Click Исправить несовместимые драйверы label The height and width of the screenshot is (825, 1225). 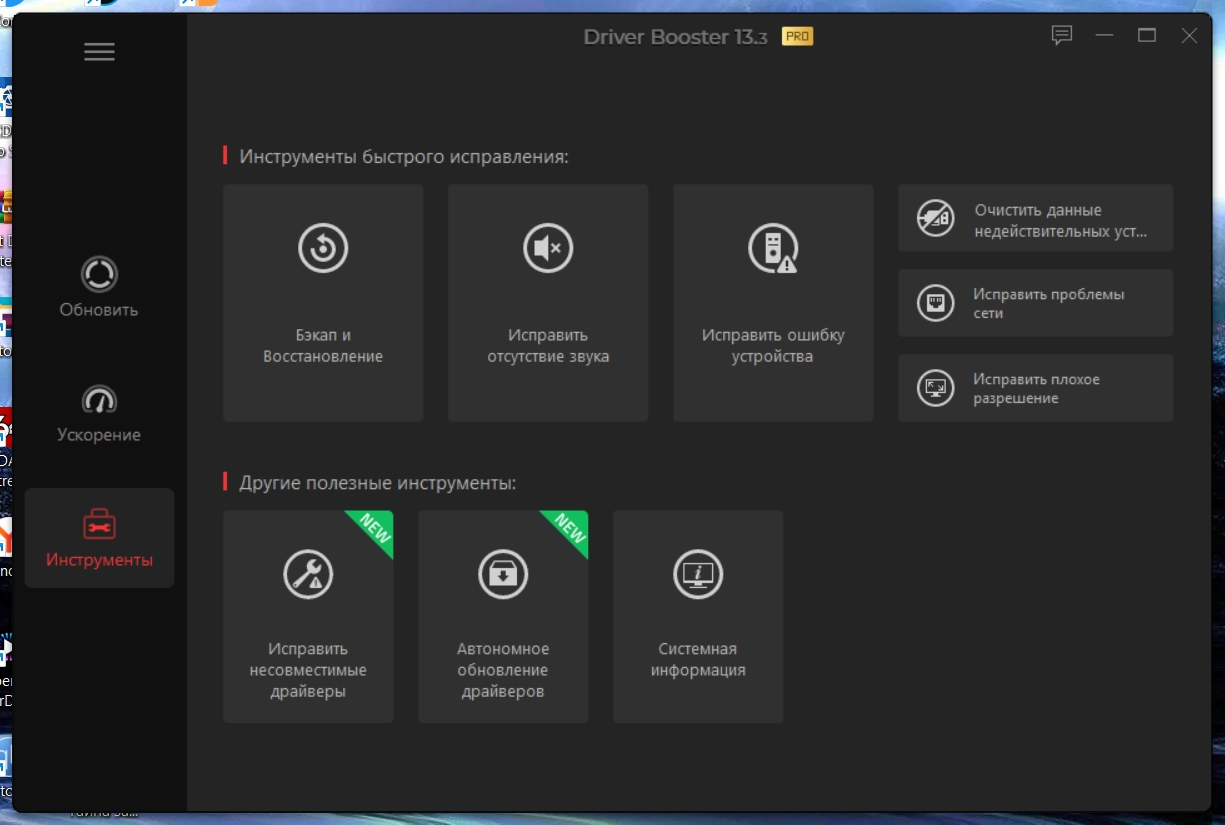[x=308, y=670]
